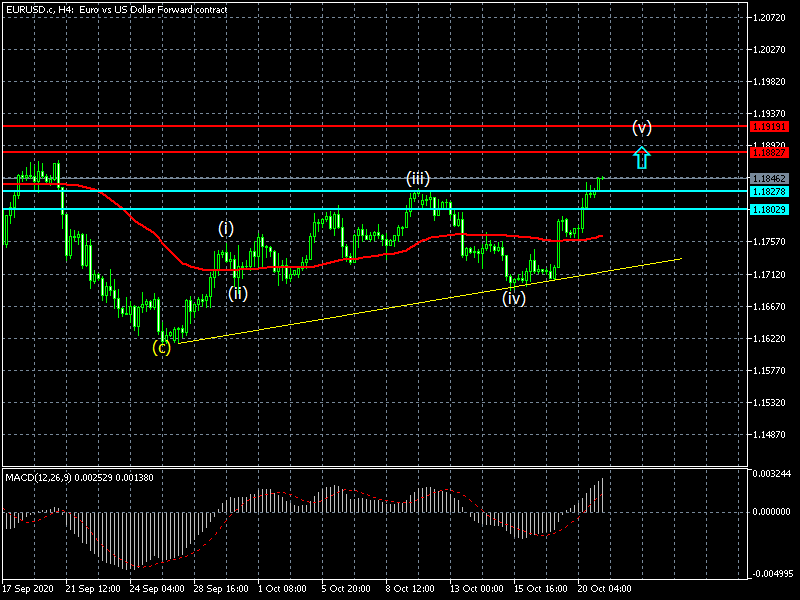
Task: Select the wave label (ii)
Action: point(238,293)
